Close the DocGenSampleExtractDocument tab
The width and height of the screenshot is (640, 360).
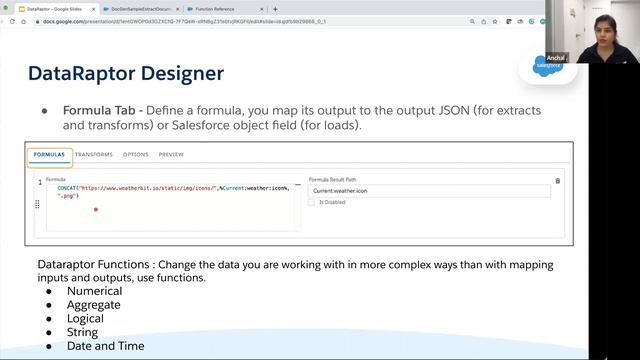pos(178,9)
